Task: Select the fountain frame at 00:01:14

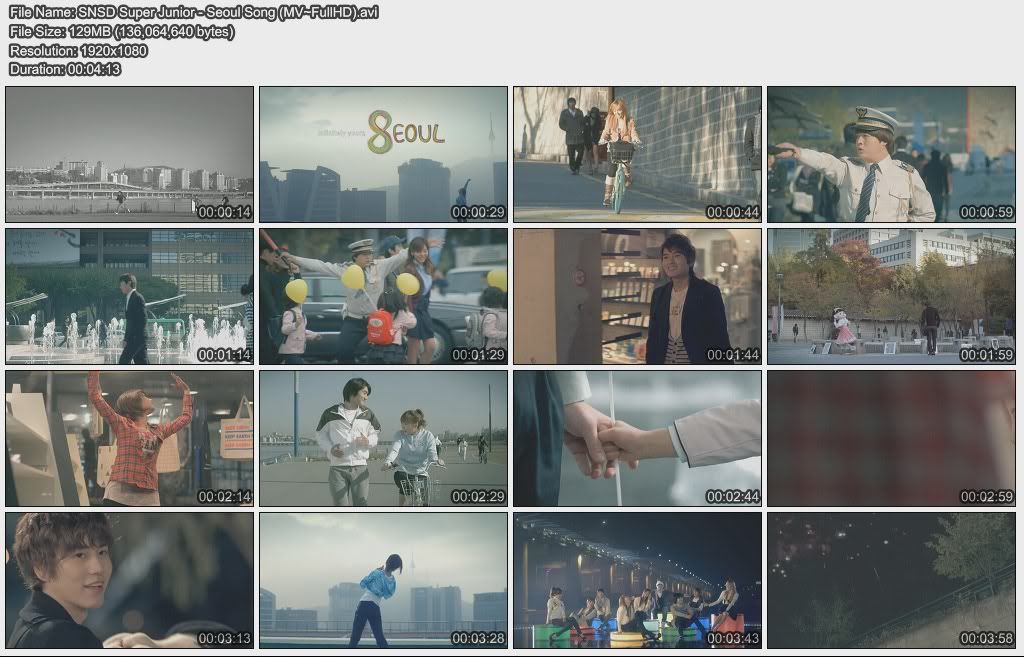Action: [x=129, y=296]
